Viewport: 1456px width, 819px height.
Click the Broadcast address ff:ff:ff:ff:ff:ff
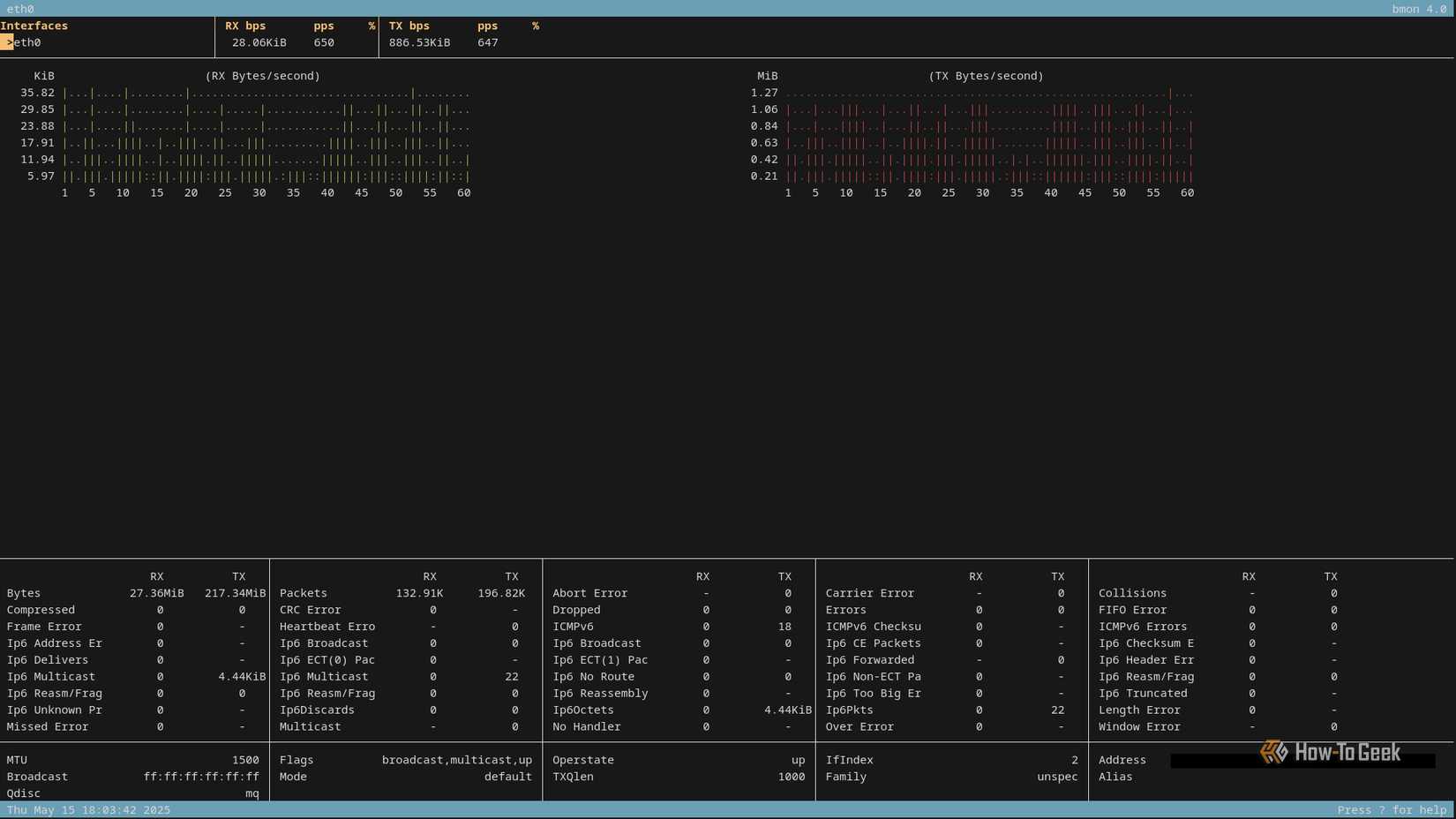(x=201, y=777)
